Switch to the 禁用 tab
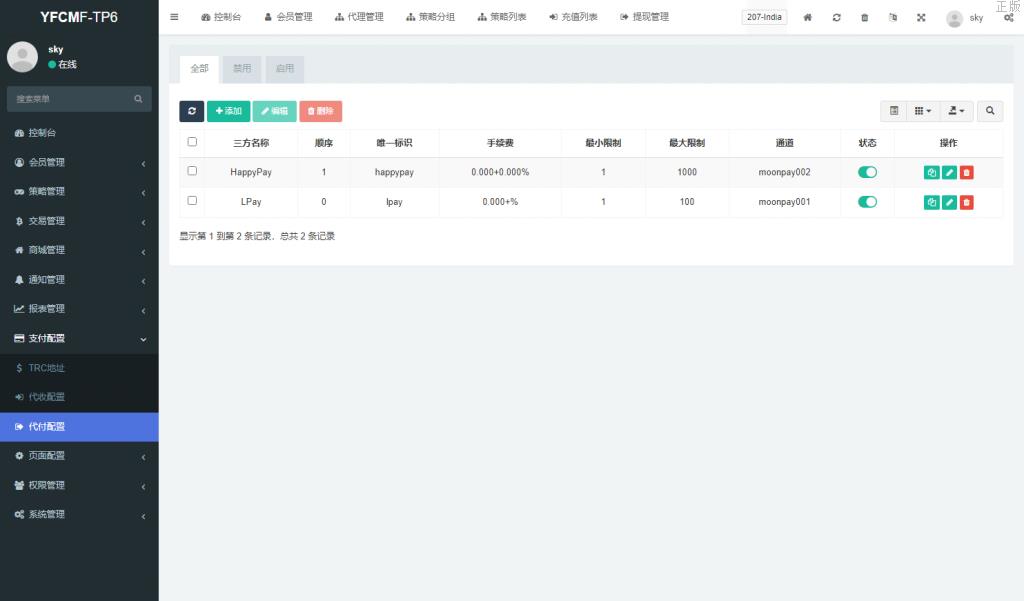Viewport: 1024px width, 601px height. click(242, 69)
